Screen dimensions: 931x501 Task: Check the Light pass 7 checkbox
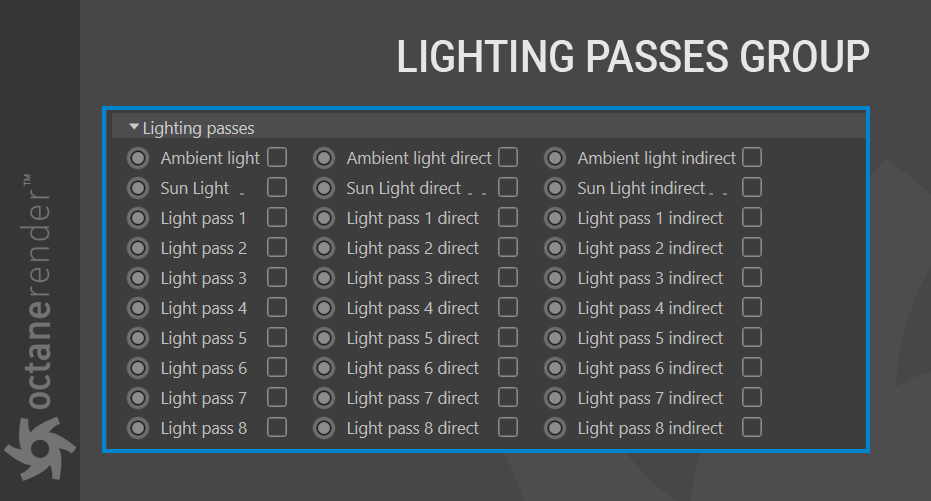pos(277,397)
